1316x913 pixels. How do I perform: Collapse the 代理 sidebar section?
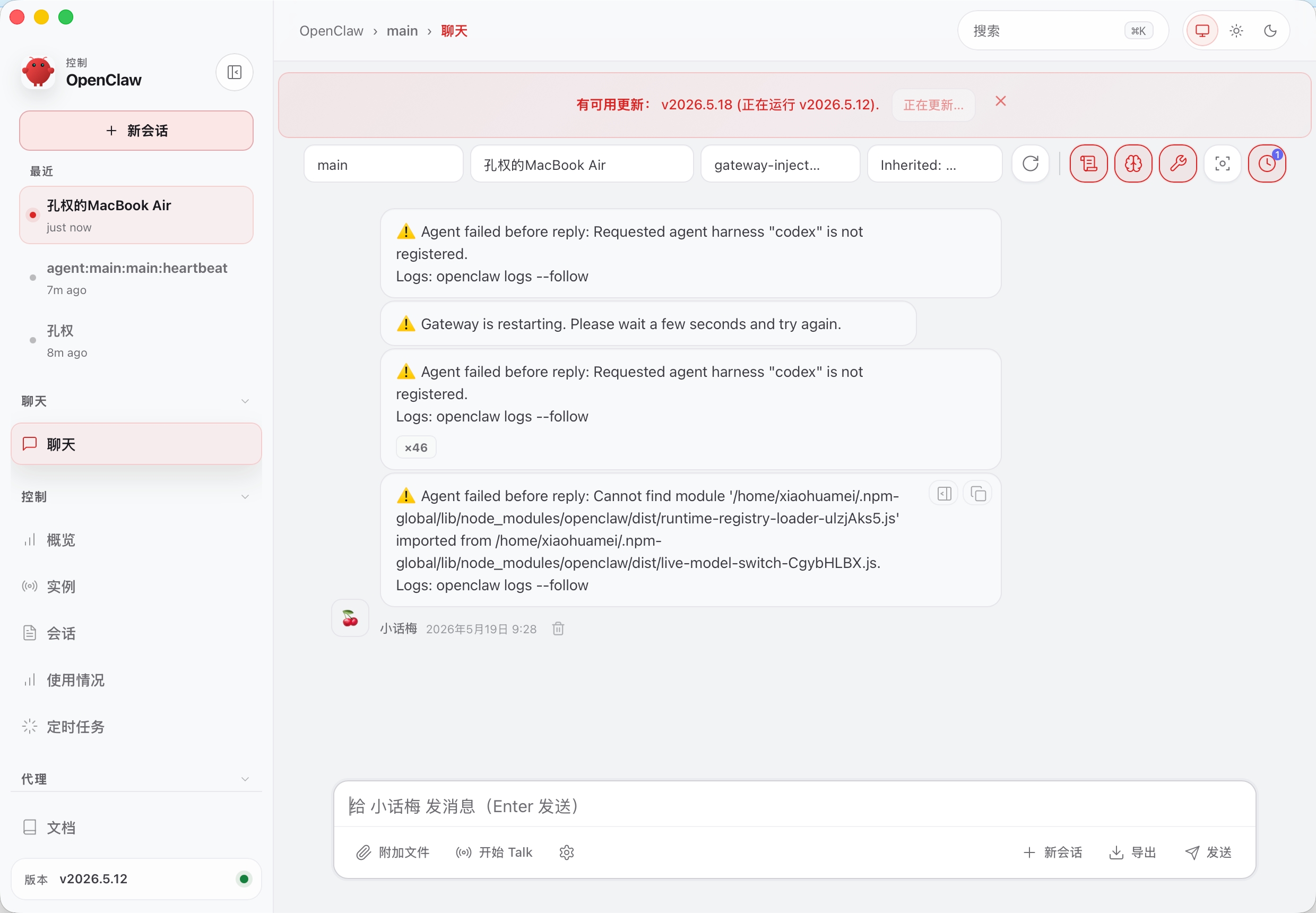(136, 779)
